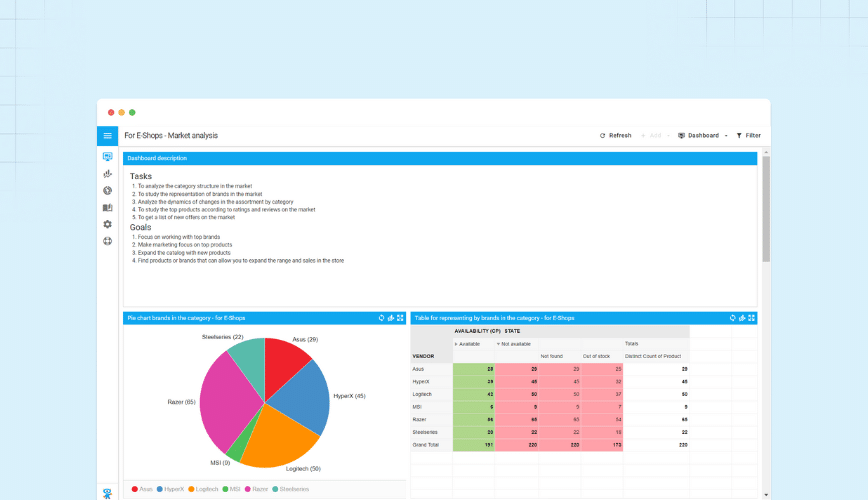Maximize the brands table widget
Viewport: 868px width, 500px height.
(x=752, y=318)
